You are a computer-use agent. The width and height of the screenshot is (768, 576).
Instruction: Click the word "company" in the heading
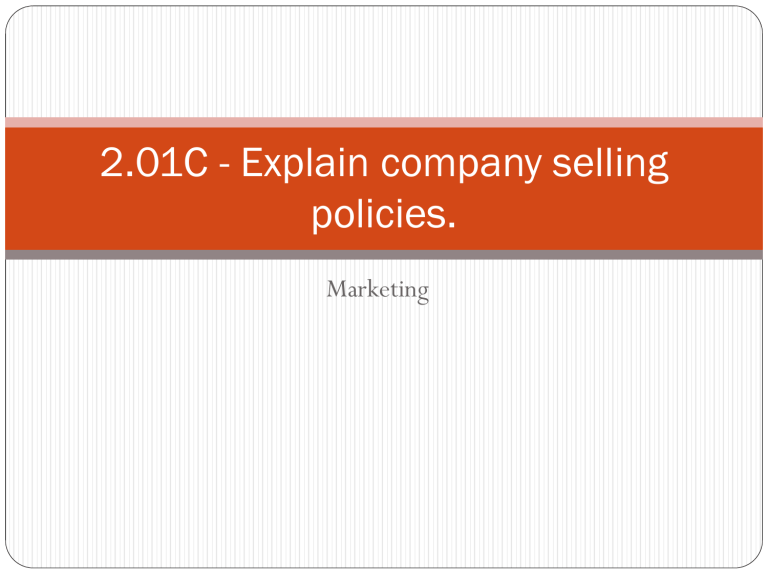pos(461,166)
